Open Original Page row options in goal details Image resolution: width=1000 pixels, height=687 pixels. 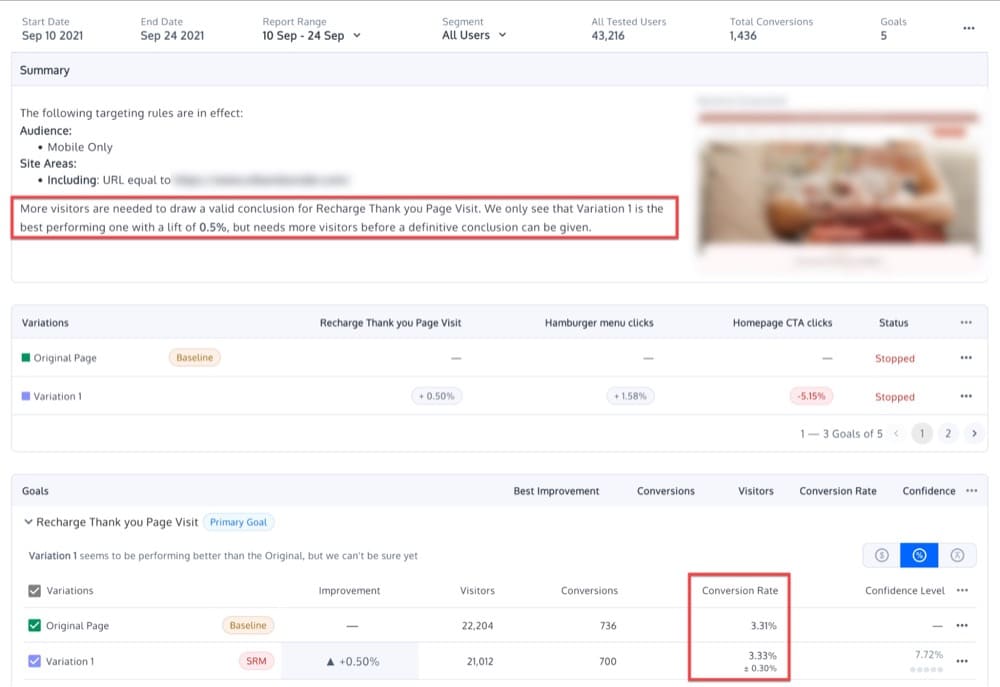coord(962,626)
